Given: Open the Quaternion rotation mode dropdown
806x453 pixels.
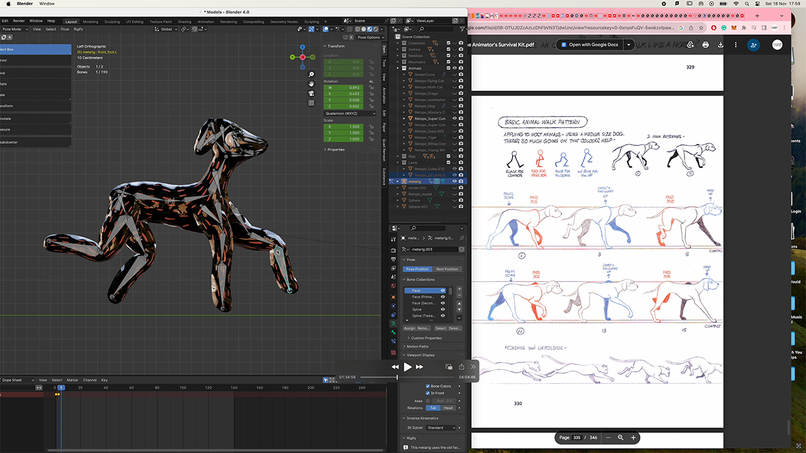Looking at the screenshot, I should click(349, 115).
